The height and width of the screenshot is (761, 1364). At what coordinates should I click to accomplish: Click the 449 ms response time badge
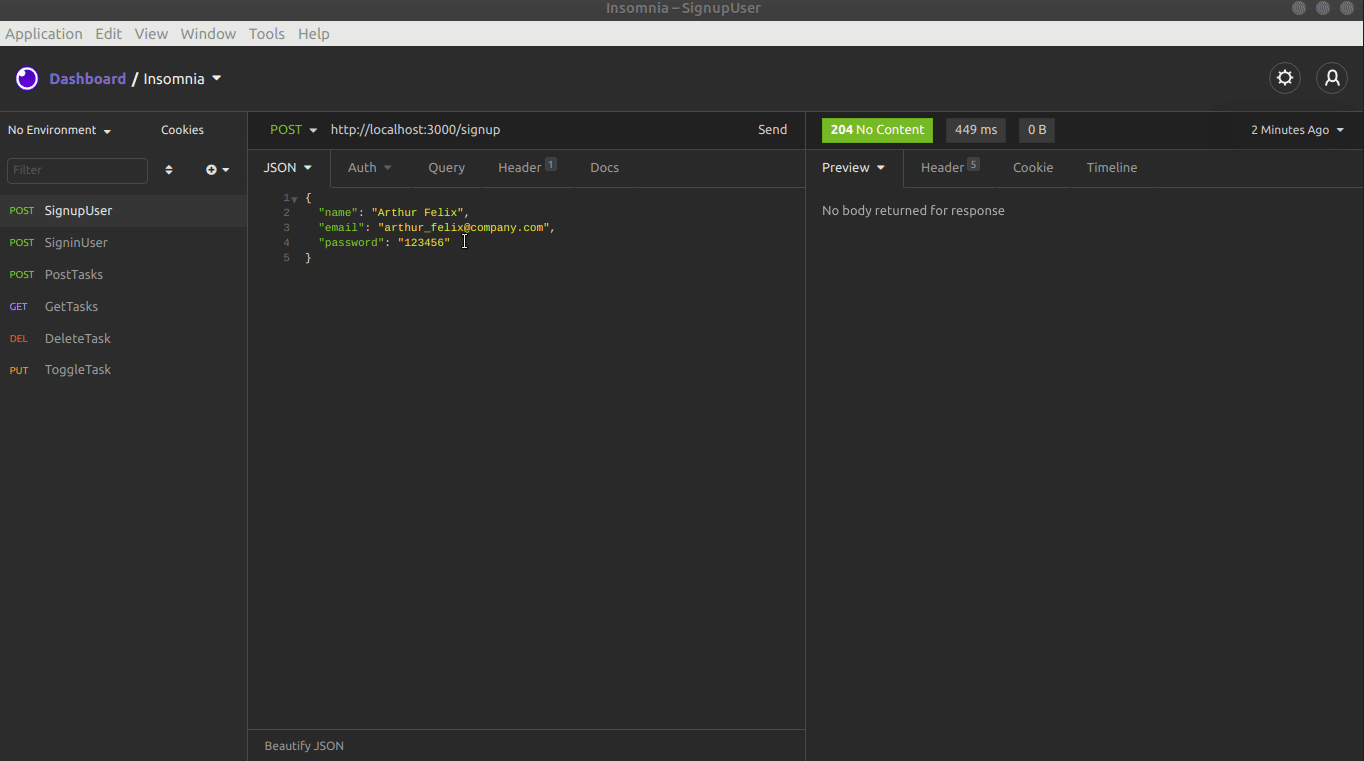[976, 130]
